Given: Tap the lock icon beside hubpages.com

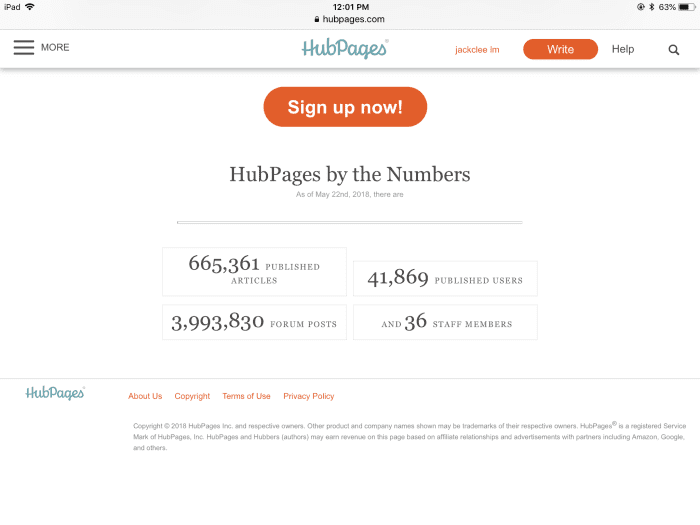Looking at the screenshot, I should [317, 19].
